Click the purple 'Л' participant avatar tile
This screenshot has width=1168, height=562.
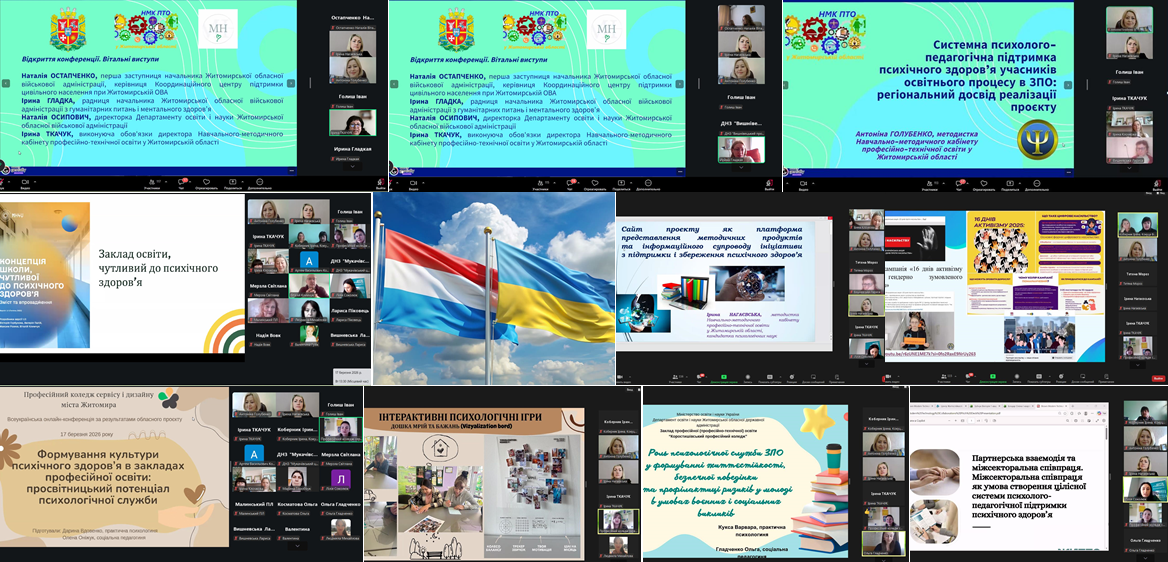tap(342, 480)
